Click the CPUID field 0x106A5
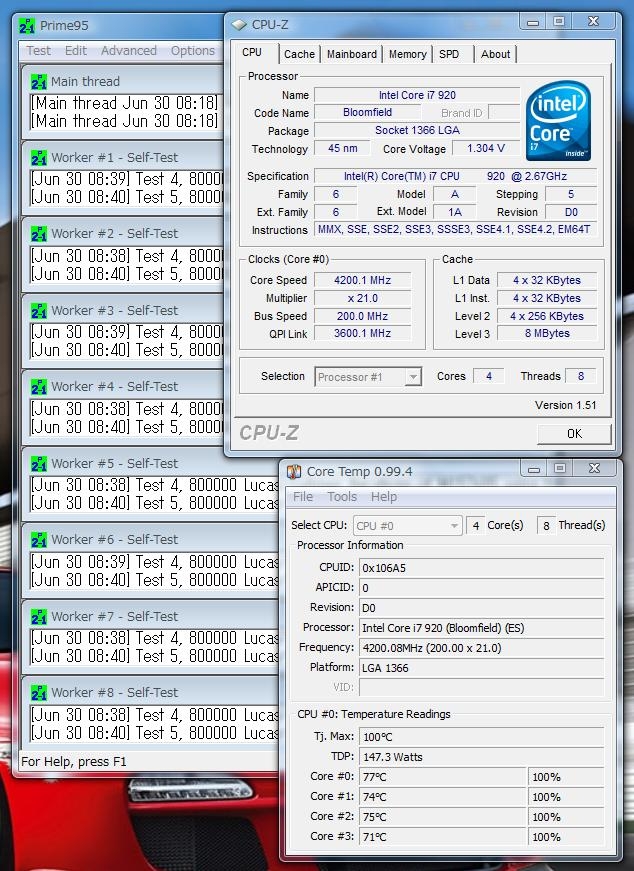The height and width of the screenshot is (871, 634). coord(481,568)
